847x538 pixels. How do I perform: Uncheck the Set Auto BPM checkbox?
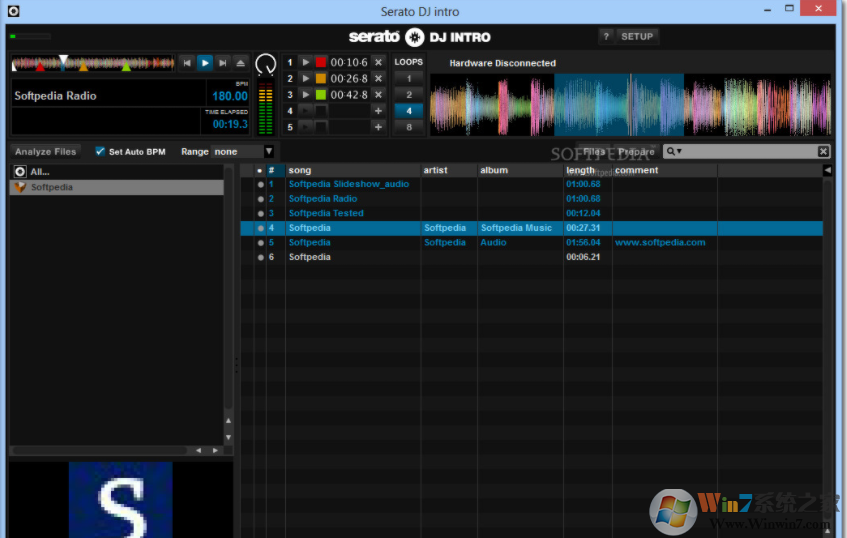(100, 151)
